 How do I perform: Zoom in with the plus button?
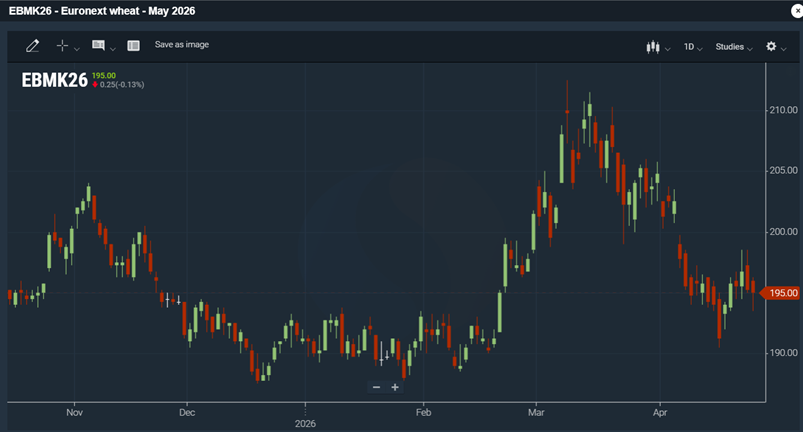click(x=395, y=387)
